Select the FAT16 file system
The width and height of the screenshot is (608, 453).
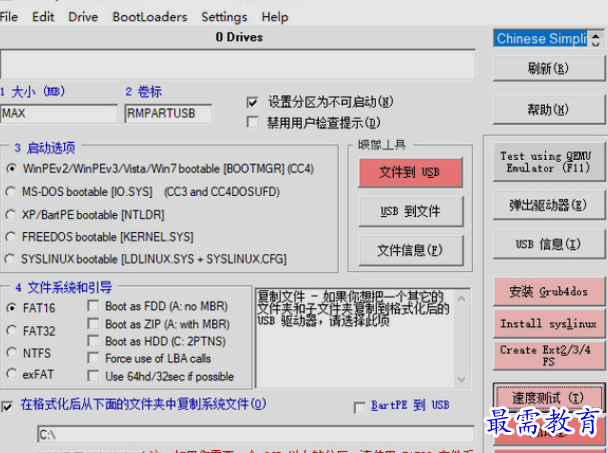[12, 308]
